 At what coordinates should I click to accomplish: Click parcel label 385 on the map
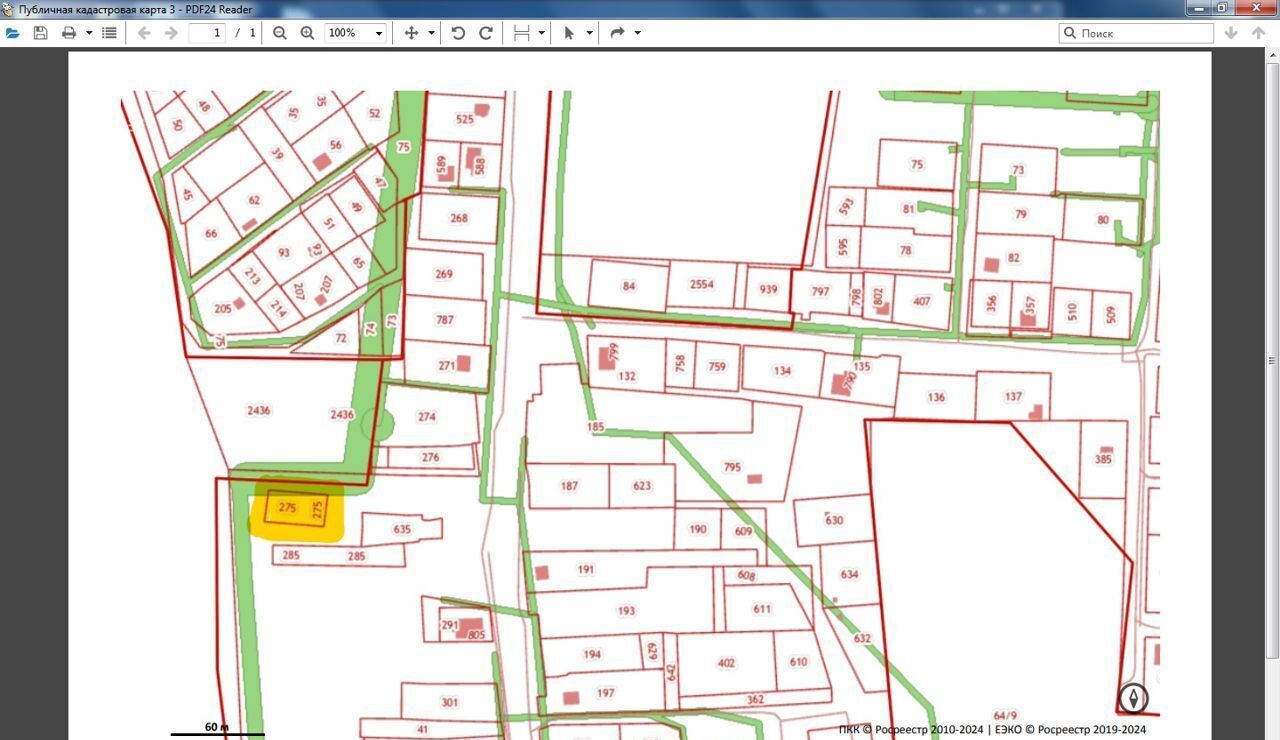(x=1103, y=459)
